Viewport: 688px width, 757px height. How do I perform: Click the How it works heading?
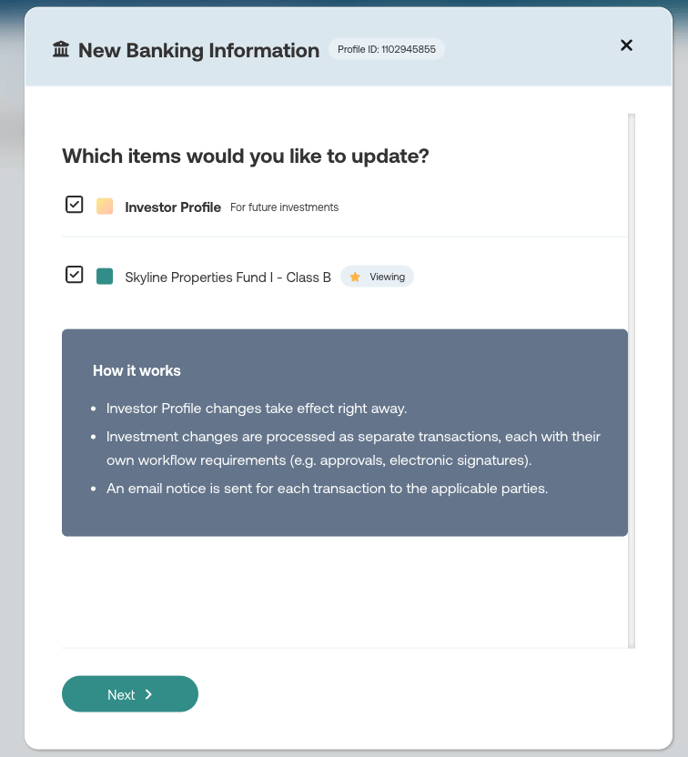pos(137,371)
